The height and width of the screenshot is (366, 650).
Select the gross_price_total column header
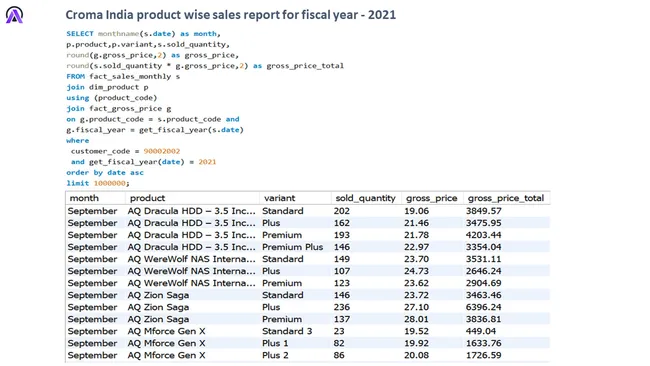tap(506, 198)
